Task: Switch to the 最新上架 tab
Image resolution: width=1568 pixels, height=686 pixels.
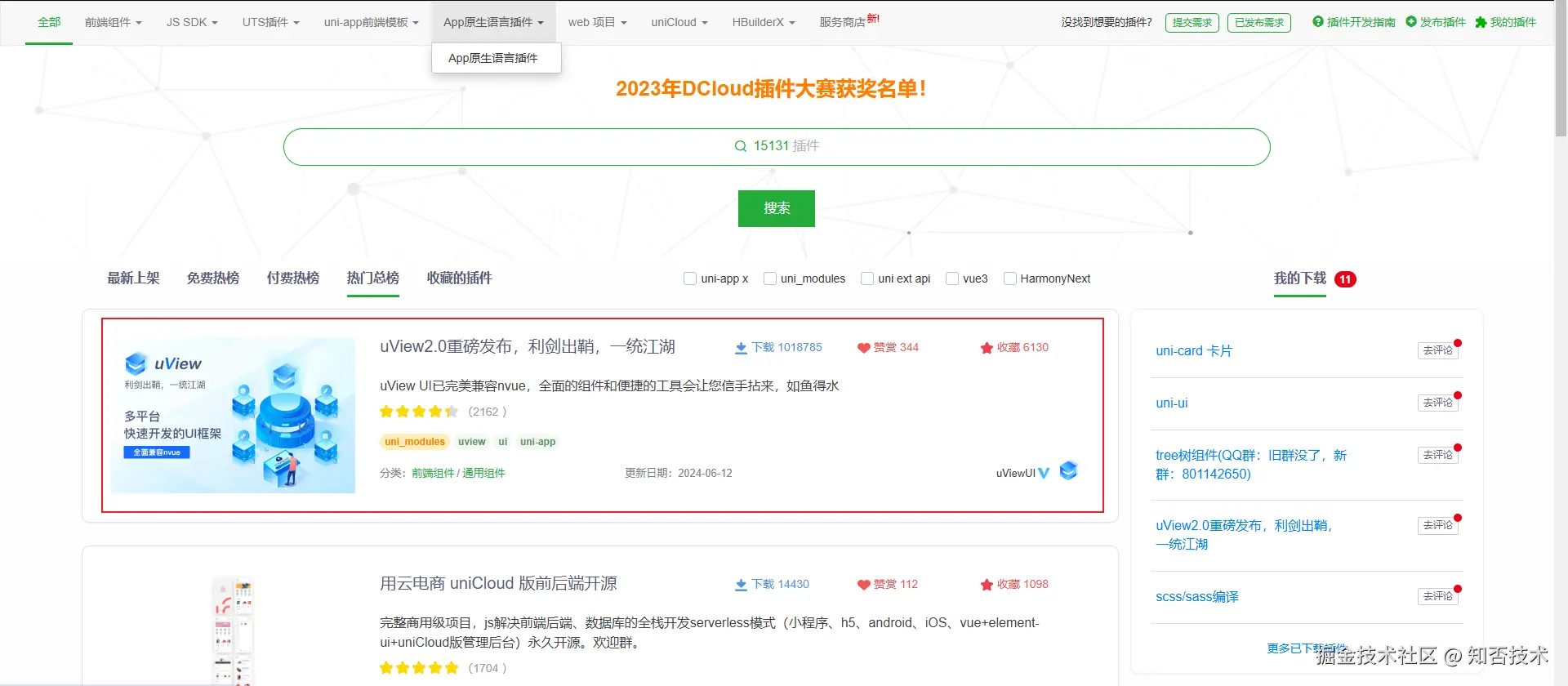Action: point(133,278)
